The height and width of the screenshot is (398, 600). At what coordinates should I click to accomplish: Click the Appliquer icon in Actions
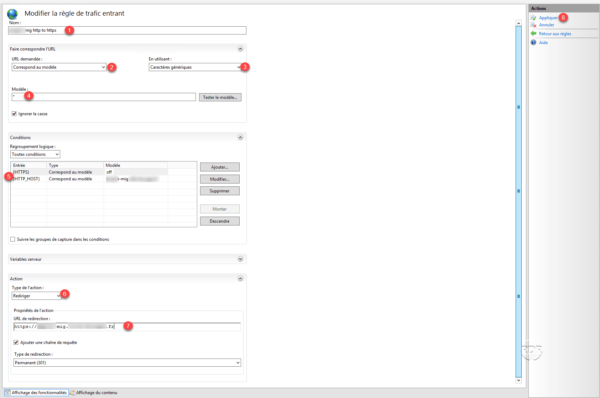pyautogui.click(x=533, y=18)
